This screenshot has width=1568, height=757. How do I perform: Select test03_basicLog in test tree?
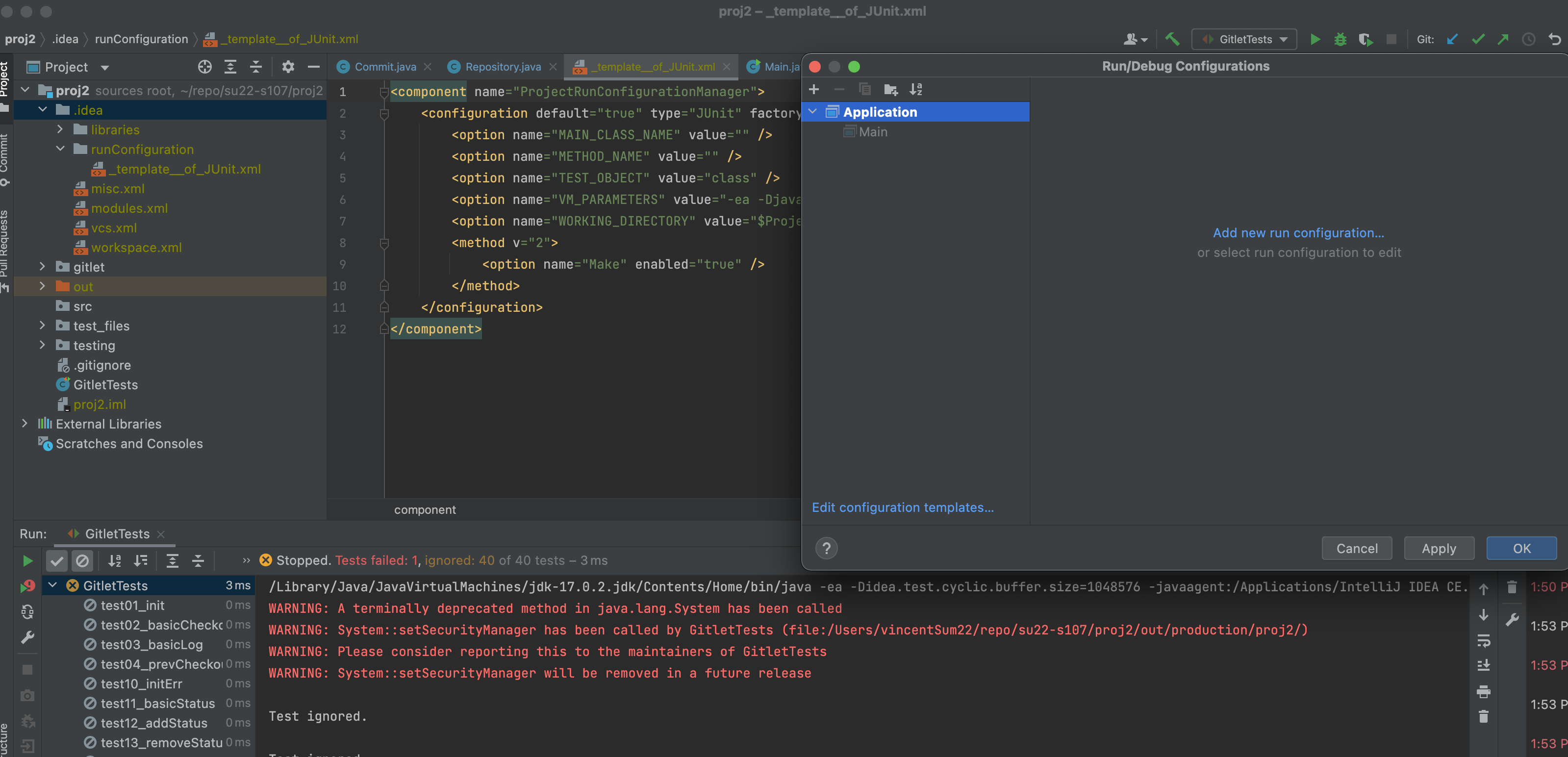(x=152, y=644)
